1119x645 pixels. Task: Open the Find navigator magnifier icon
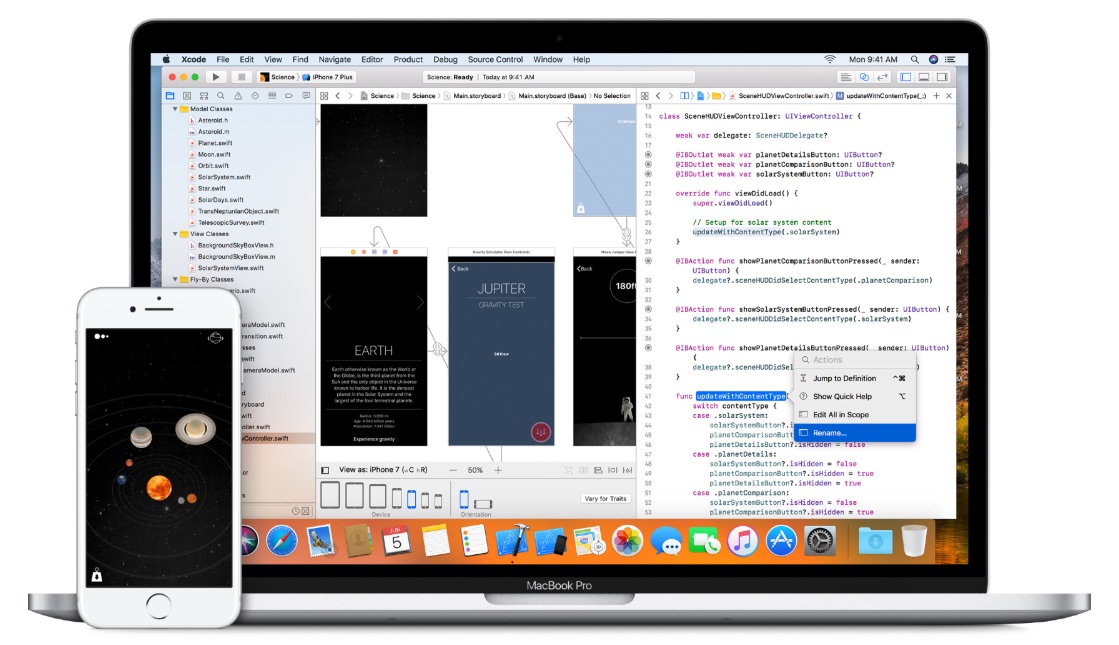(221, 96)
